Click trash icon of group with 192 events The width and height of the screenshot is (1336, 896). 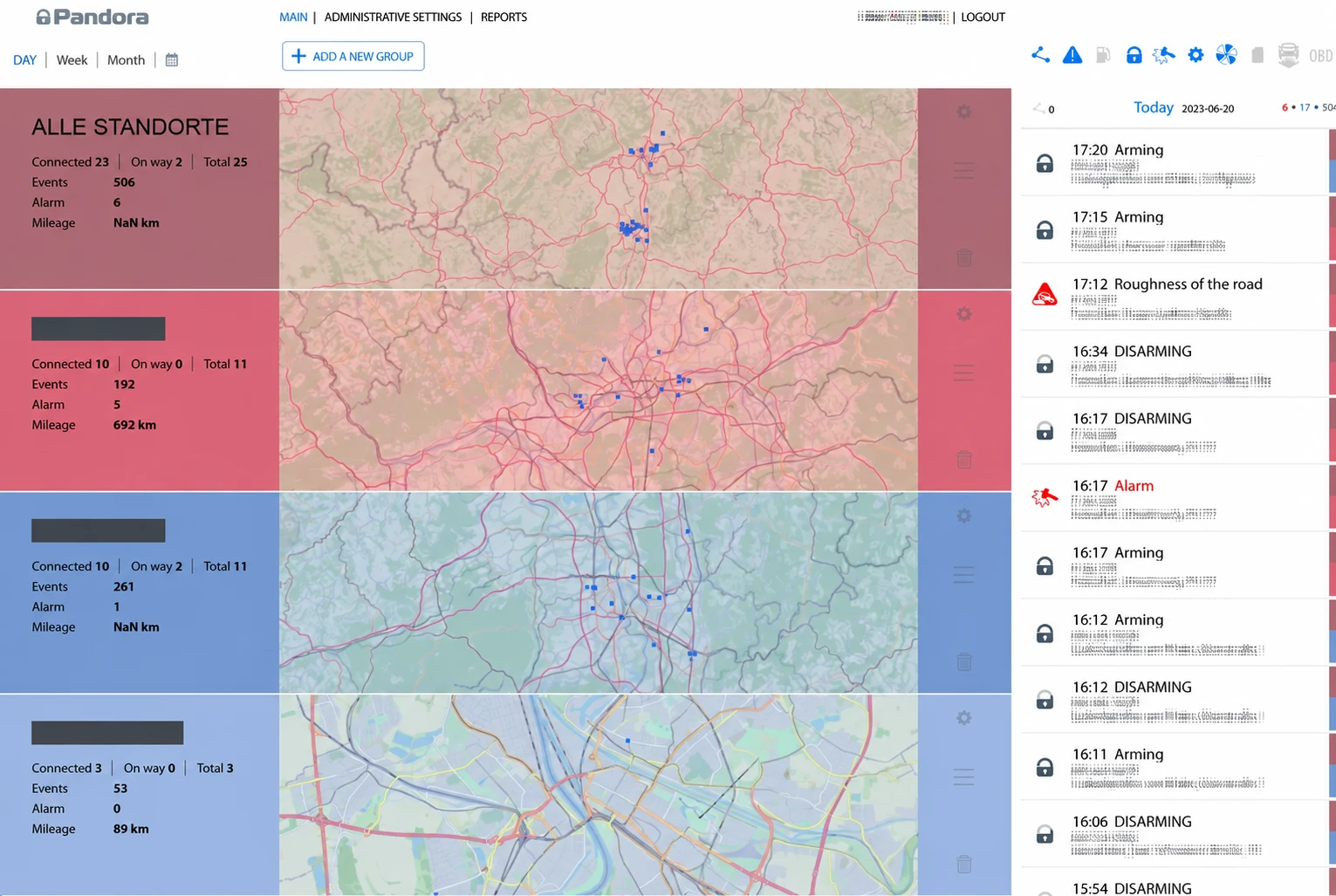coord(963,460)
